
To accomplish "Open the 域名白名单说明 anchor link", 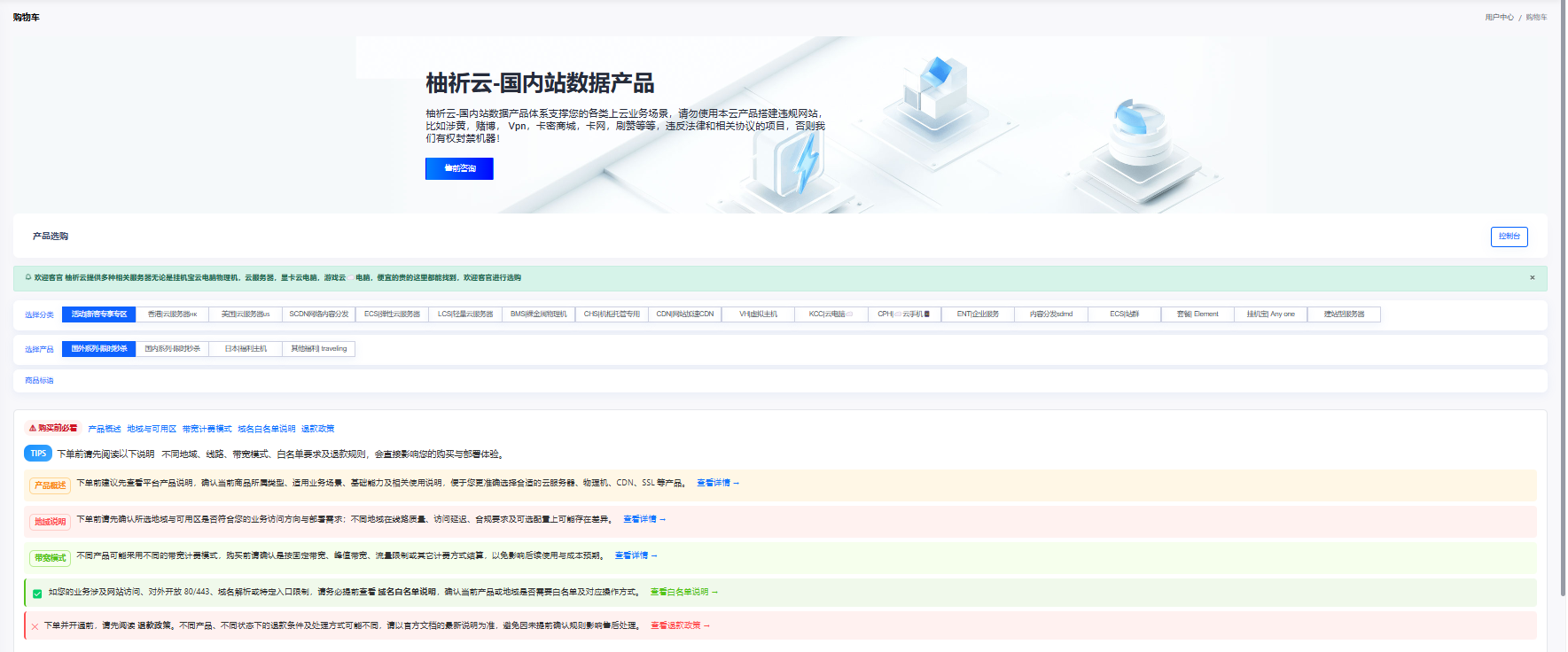I will [267, 429].
